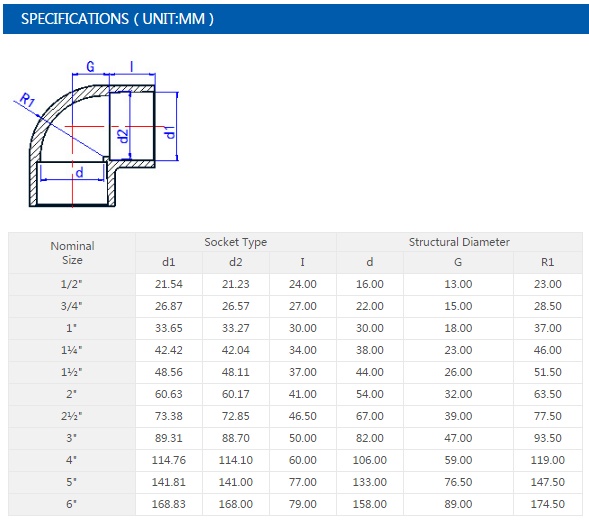This screenshot has width=589, height=520.
Task: Click the cell value 13.00
Action: coord(458,284)
